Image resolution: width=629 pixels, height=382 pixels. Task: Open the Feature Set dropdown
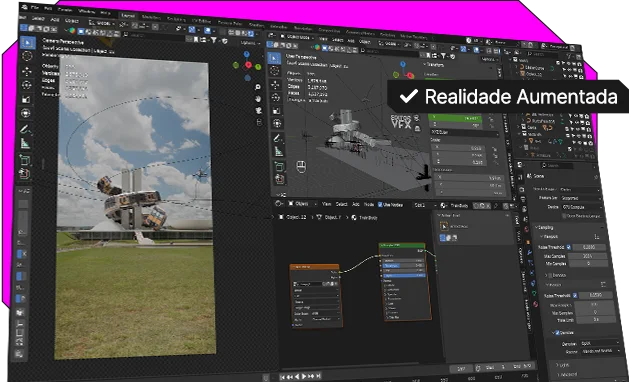(x=580, y=198)
